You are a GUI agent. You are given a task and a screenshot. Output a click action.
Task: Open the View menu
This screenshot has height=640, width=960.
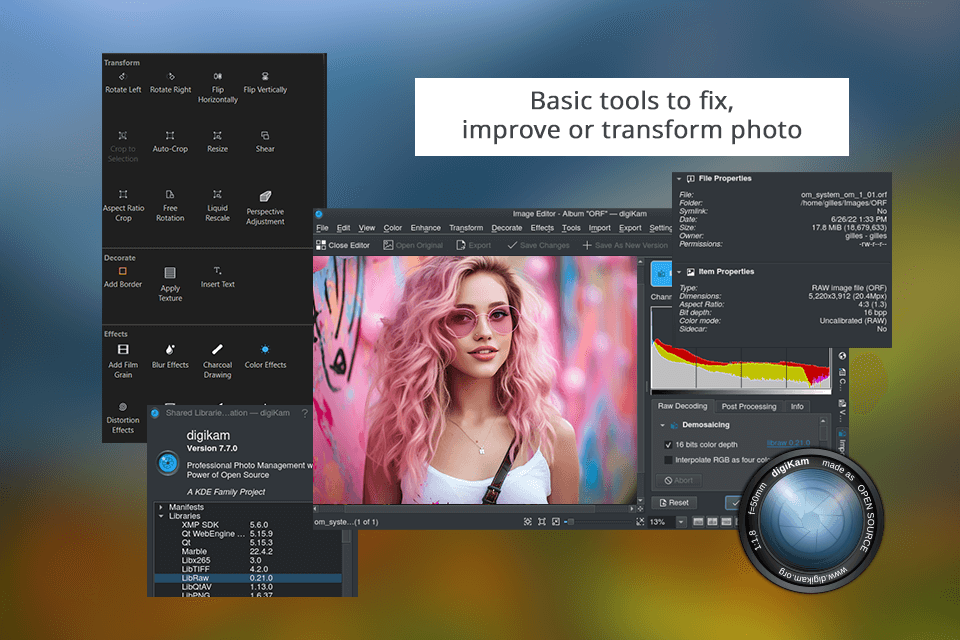click(367, 228)
